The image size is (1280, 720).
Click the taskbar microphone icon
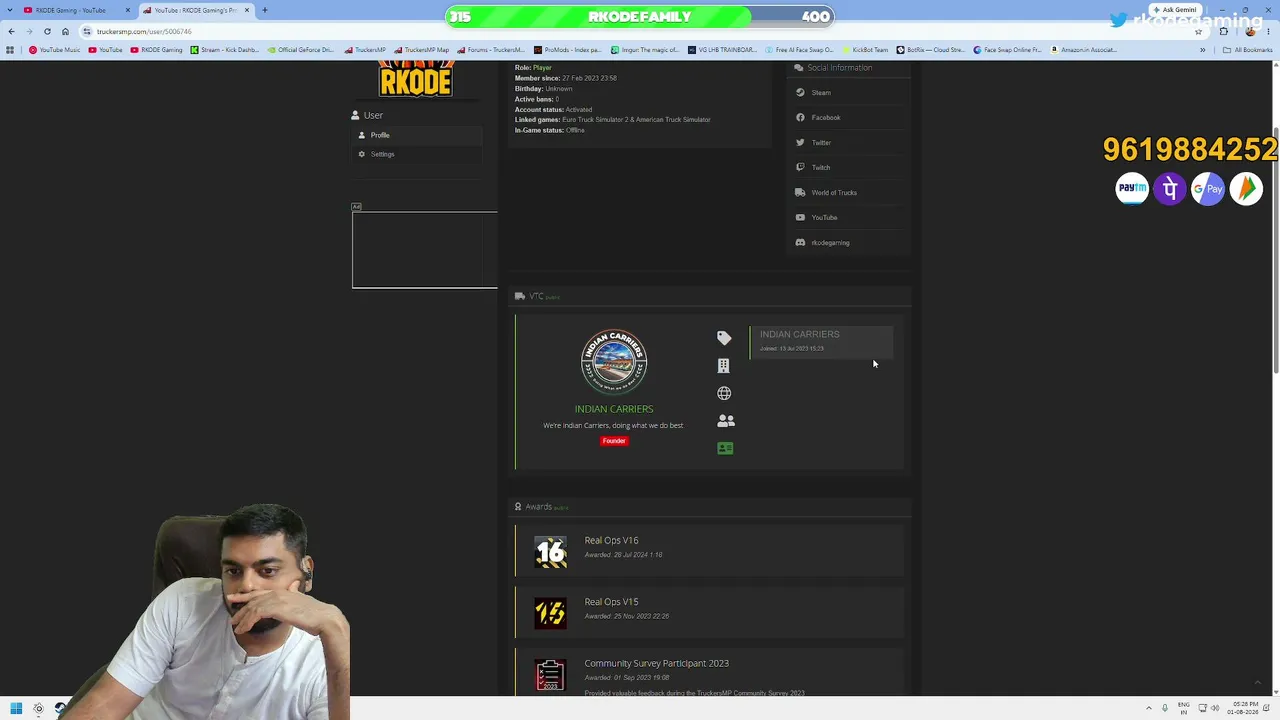click(1165, 709)
